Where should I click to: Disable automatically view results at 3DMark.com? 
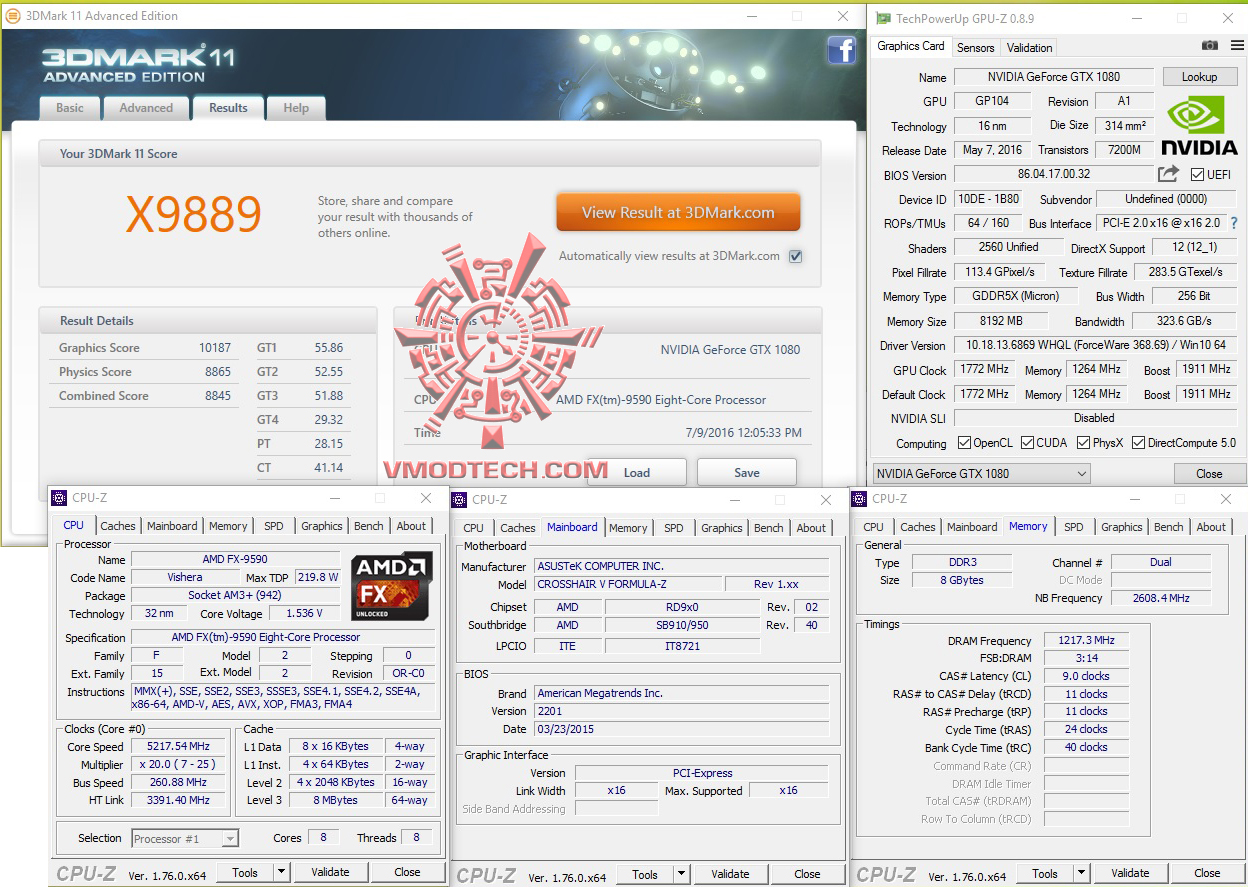pos(795,256)
